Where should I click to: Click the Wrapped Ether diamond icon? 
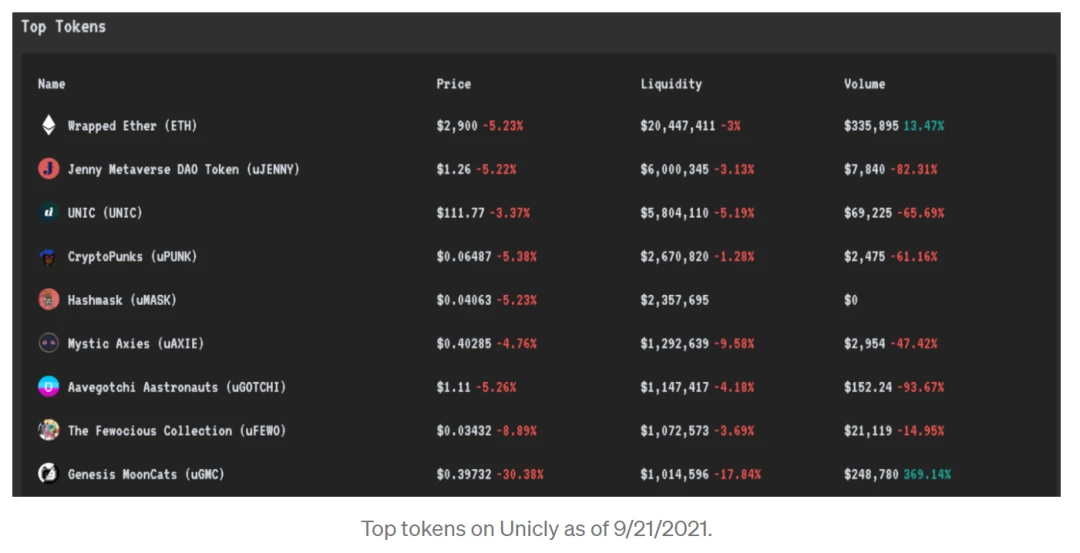(48, 125)
